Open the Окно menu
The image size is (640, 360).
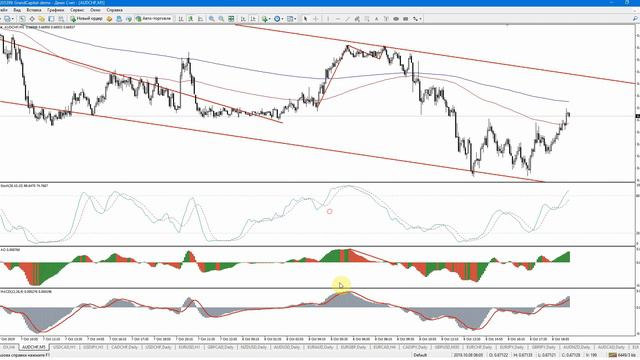[x=95, y=10]
